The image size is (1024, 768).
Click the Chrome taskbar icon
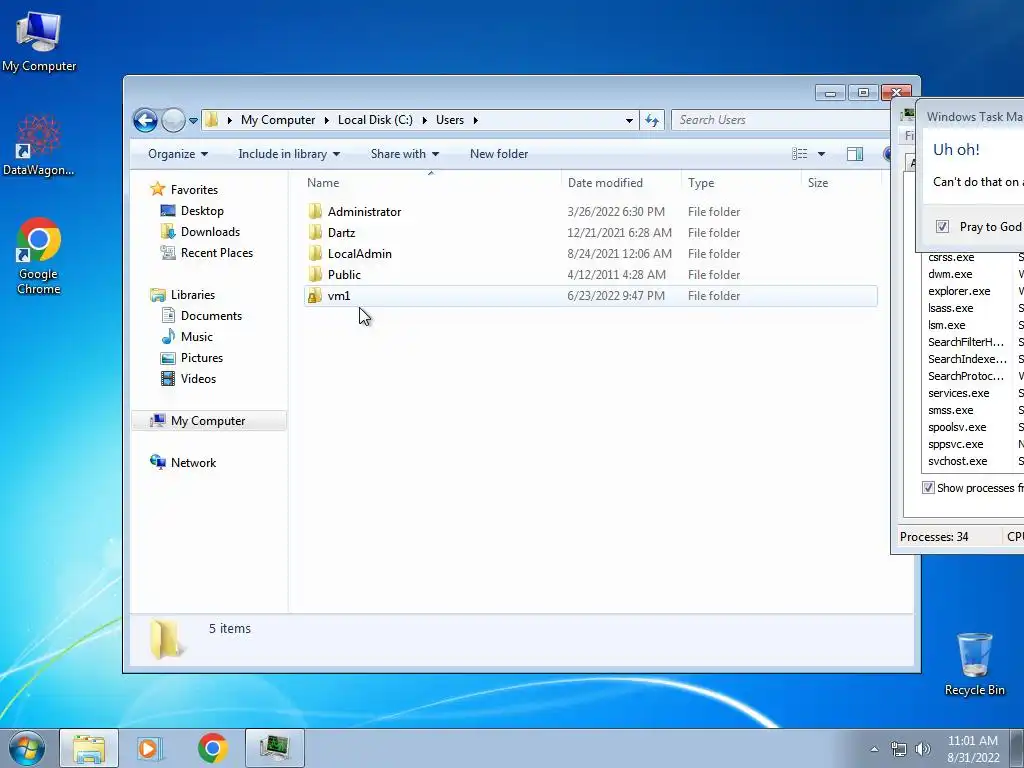coord(213,748)
